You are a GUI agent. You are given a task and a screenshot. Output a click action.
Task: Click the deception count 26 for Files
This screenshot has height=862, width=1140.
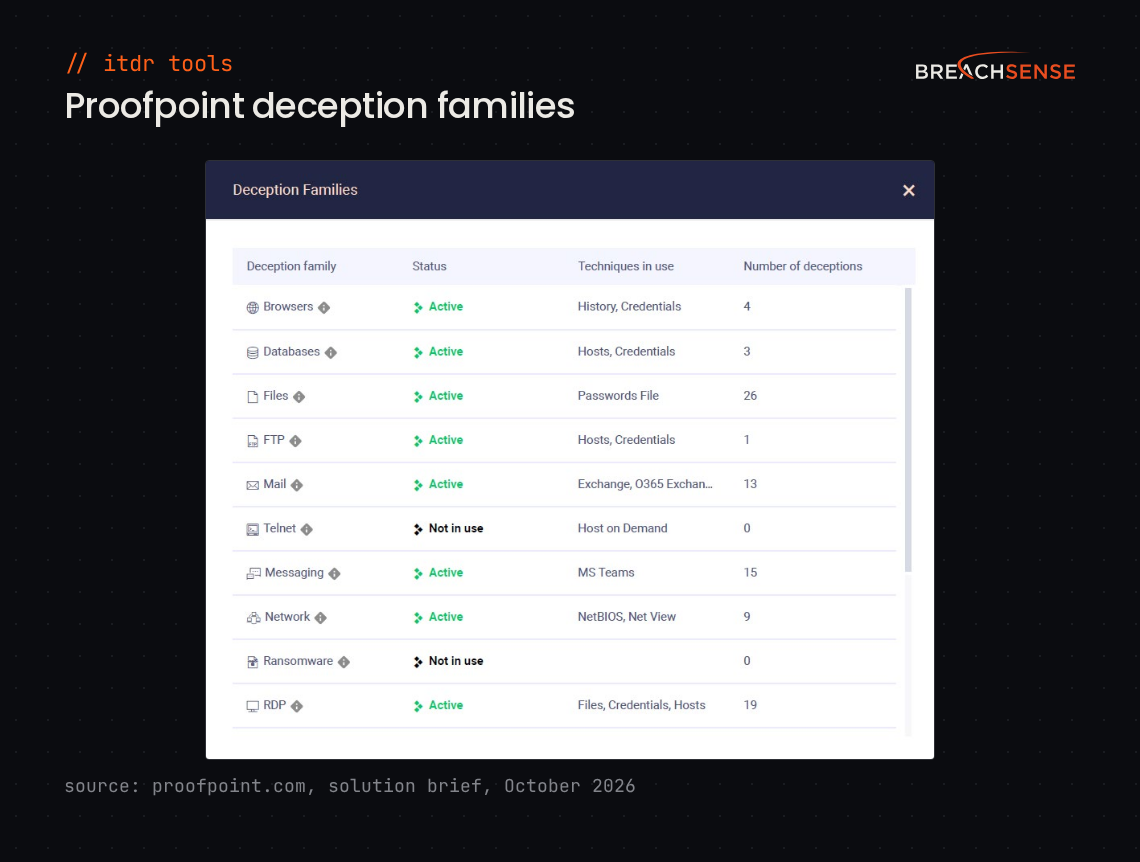pyautogui.click(x=750, y=396)
